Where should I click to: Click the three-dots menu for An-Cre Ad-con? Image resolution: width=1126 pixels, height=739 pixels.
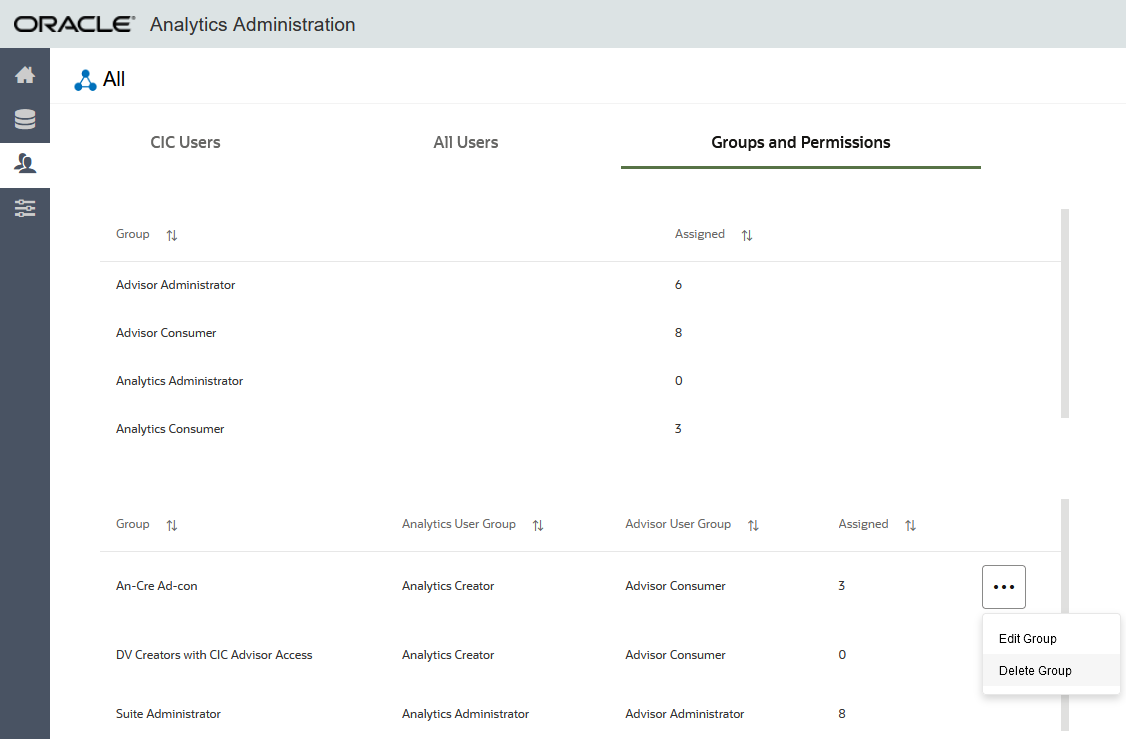tap(1004, 587)
